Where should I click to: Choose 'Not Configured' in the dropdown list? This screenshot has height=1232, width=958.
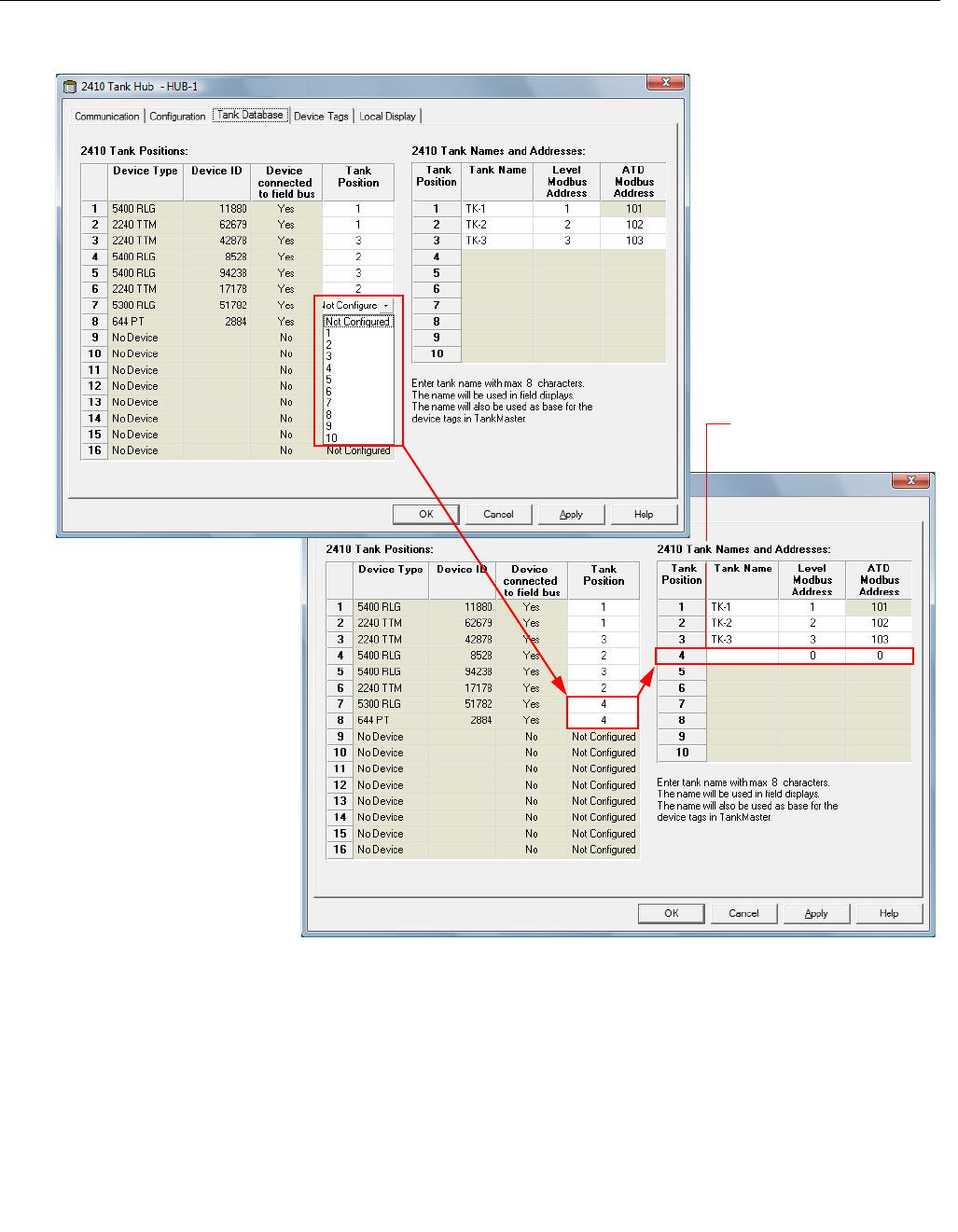click(358, 322)
